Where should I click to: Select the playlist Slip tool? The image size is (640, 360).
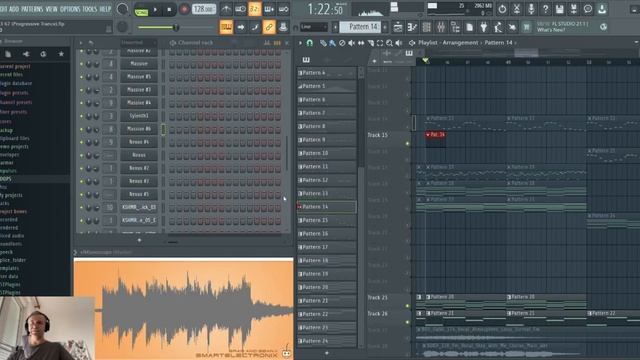click(x=361, y=43)
